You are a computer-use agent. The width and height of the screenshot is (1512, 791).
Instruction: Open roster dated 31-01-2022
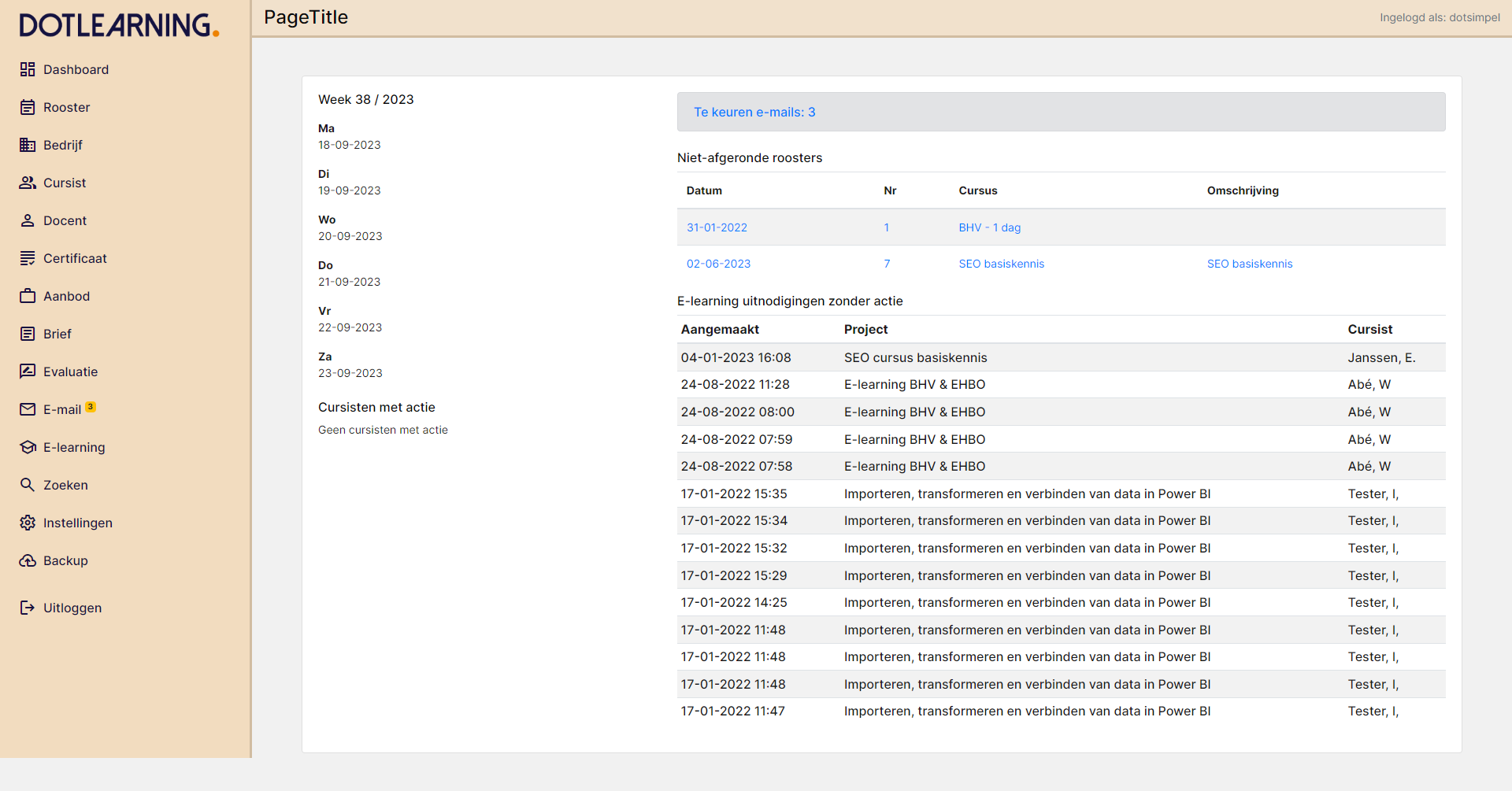[x=717, y=227]
